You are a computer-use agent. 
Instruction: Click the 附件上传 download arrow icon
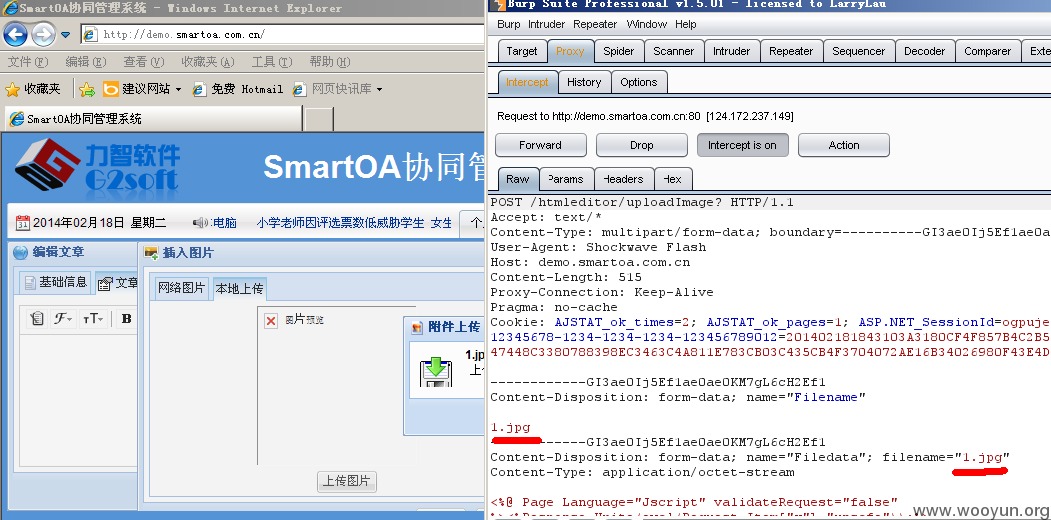(x=436, y=372)
